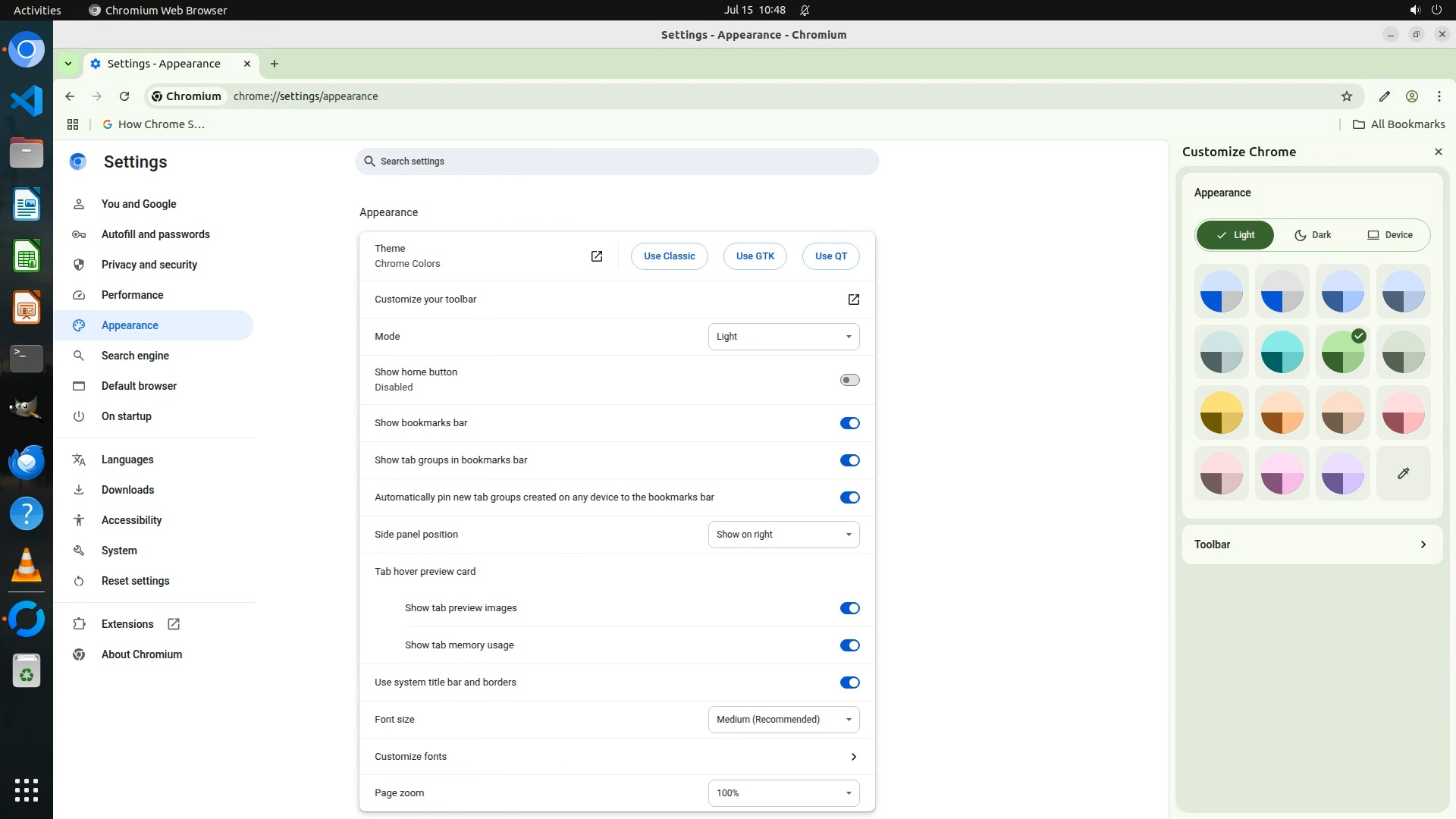Select the Dark appearance mode tab
1456x819 pixels.
coord(1313,235)
